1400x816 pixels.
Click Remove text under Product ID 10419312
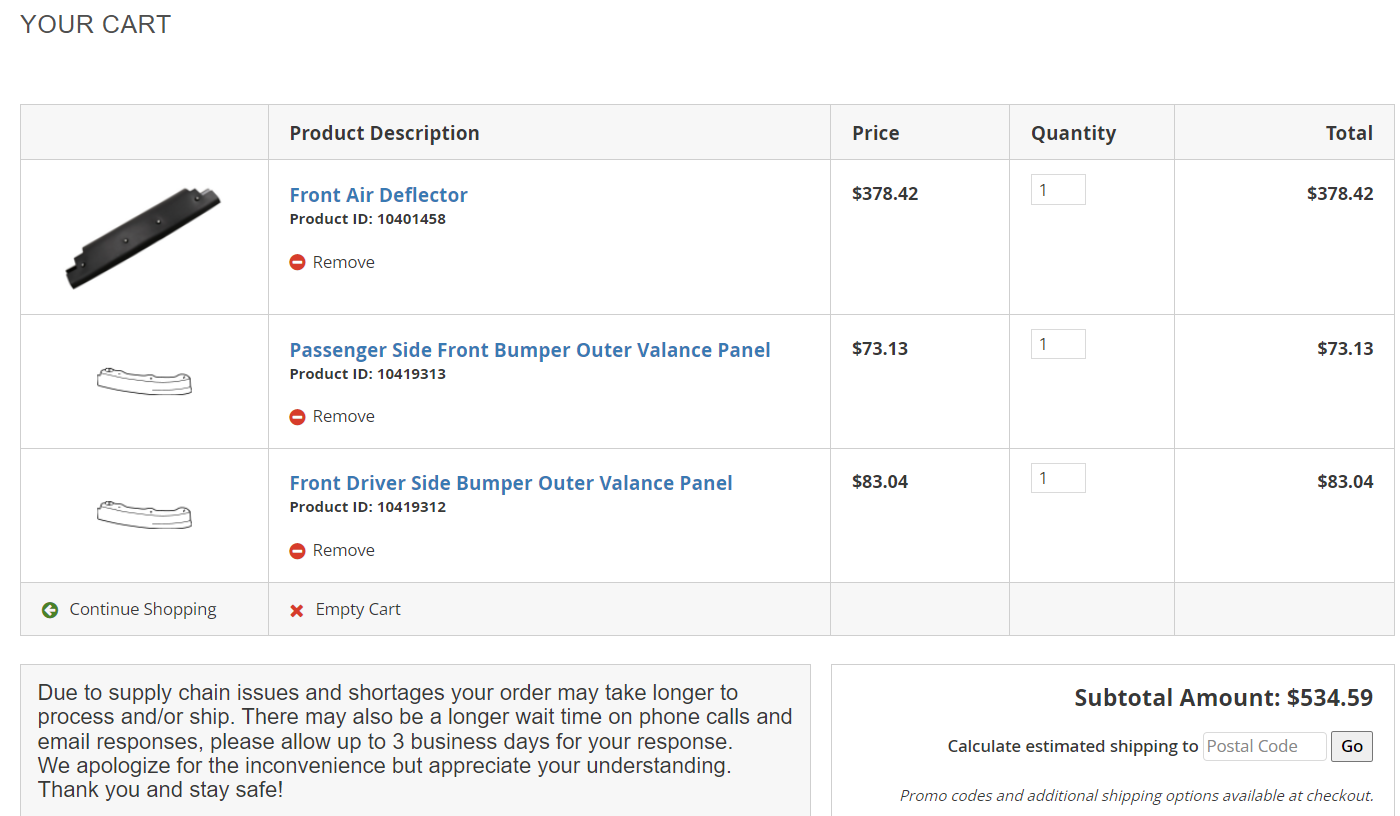(x=343, y=550)
